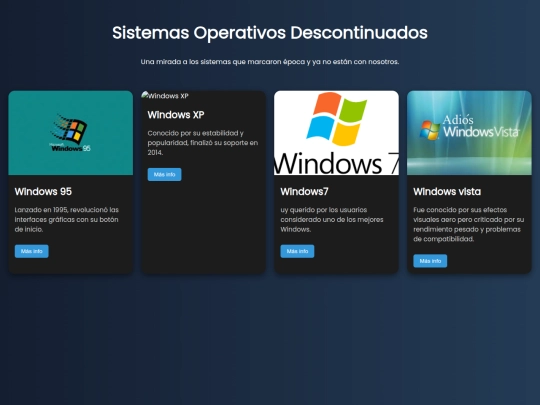Open Más info on Windows XP card
Image resolution: width=540 pixels, height=405 pixels.
coord(165,174)
